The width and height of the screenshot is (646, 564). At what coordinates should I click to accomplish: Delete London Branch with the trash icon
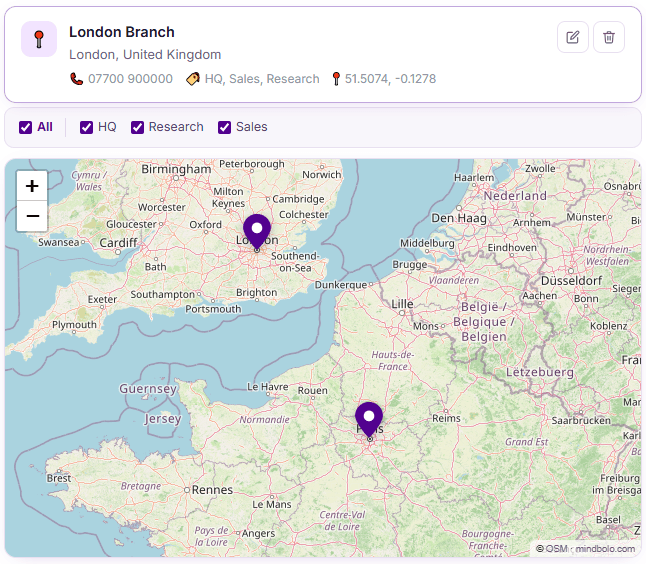click(609, 37)
